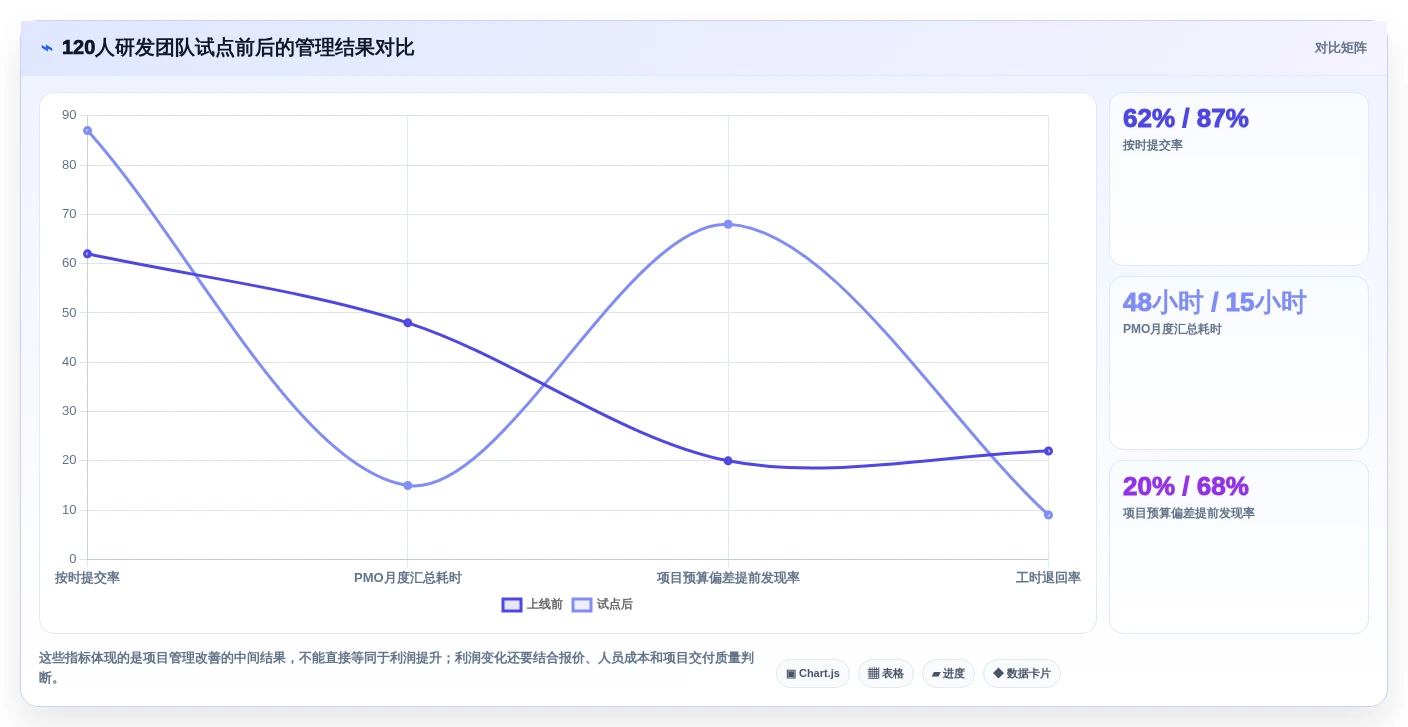
Task: Click the 上线前 data point at 62 for 按时提交率
Action: coord(87,254)
